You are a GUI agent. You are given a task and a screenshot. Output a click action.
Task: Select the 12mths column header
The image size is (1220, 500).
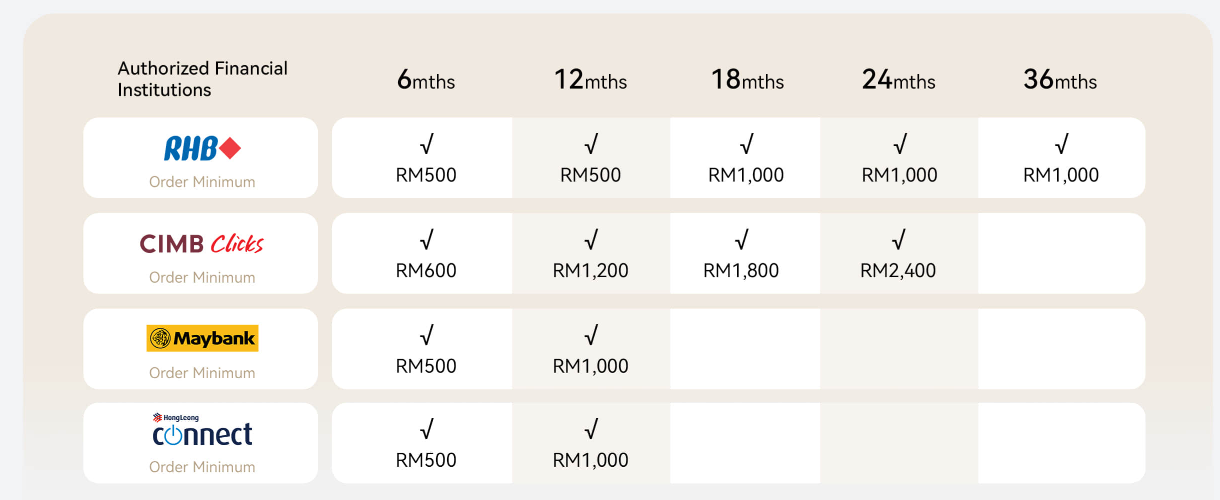pos(590,80)
